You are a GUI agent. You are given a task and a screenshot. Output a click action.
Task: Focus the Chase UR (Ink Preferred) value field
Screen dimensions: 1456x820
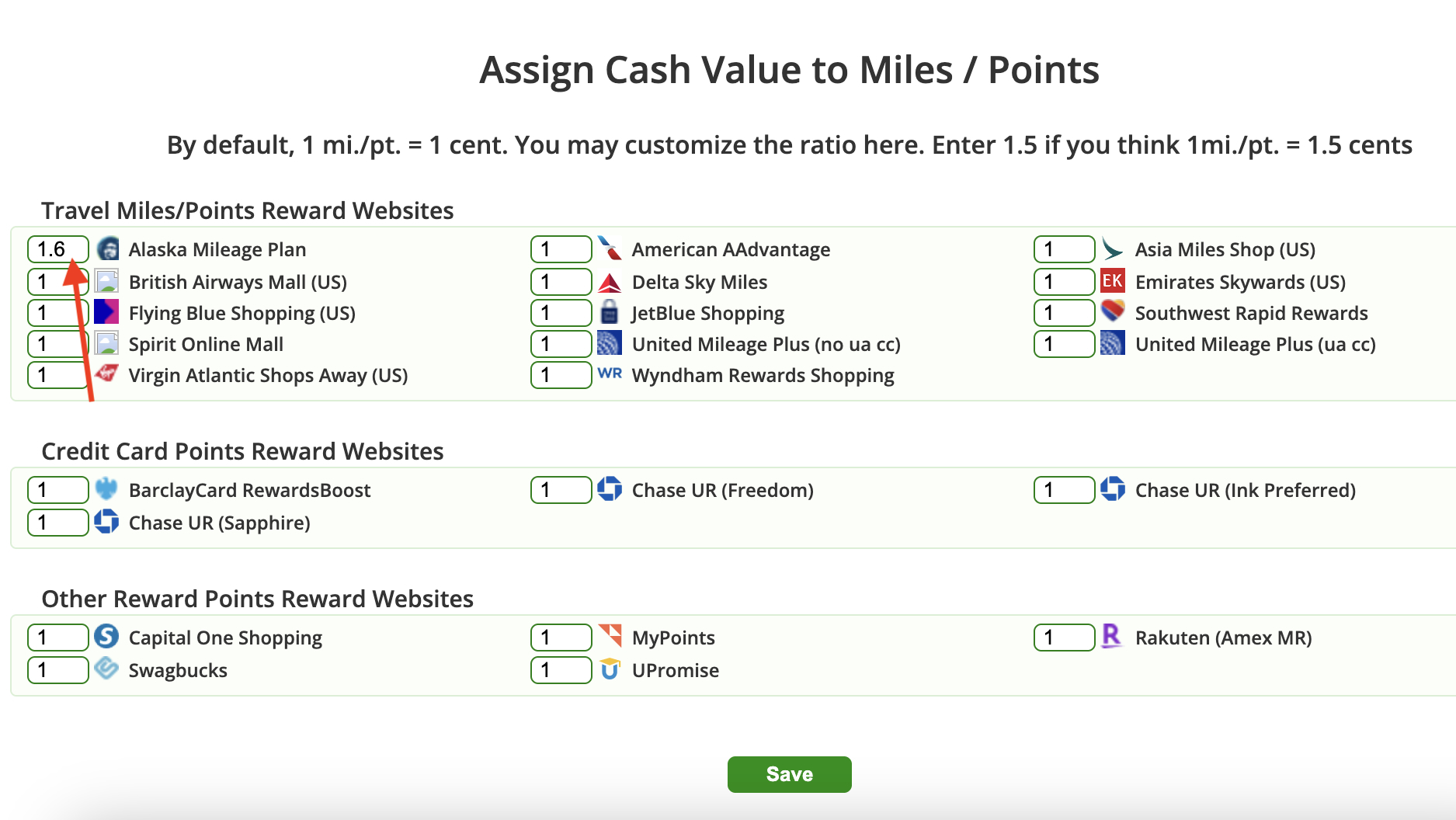tap(1065, 490)
